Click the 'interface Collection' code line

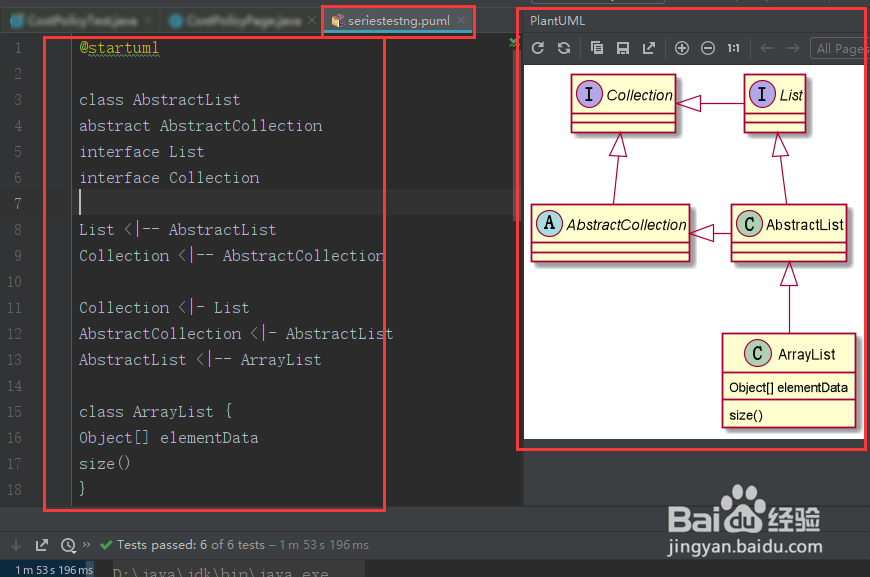click(x=169, y=178)
